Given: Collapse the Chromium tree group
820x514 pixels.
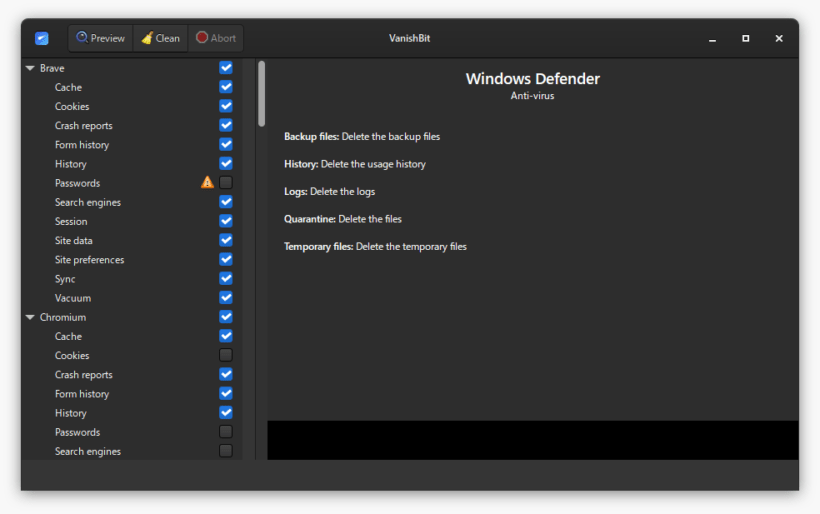Looking at the screenshot, I should (x=30, y=317).
